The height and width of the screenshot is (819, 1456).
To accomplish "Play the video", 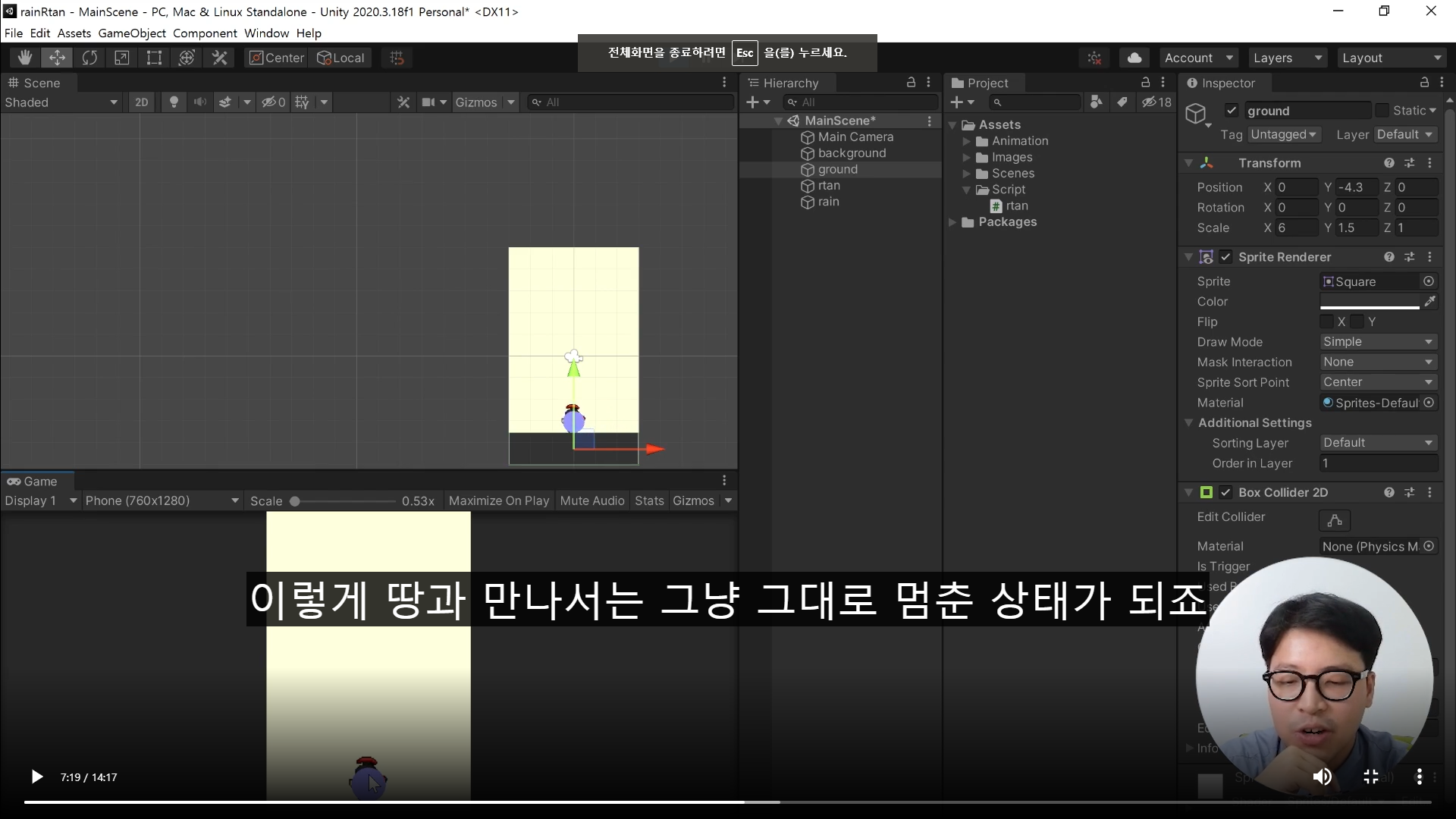I will point(36,777).
